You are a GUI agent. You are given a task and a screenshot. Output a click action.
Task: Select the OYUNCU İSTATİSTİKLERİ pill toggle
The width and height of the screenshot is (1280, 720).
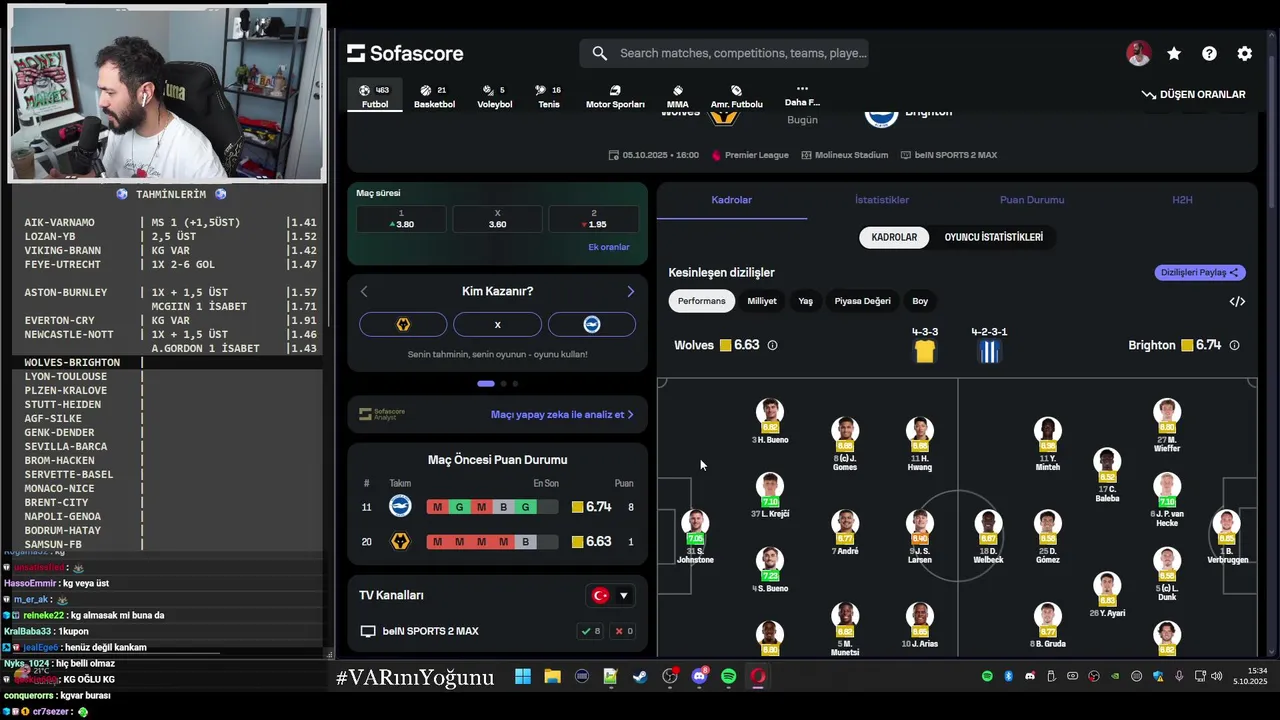[994, 237]
